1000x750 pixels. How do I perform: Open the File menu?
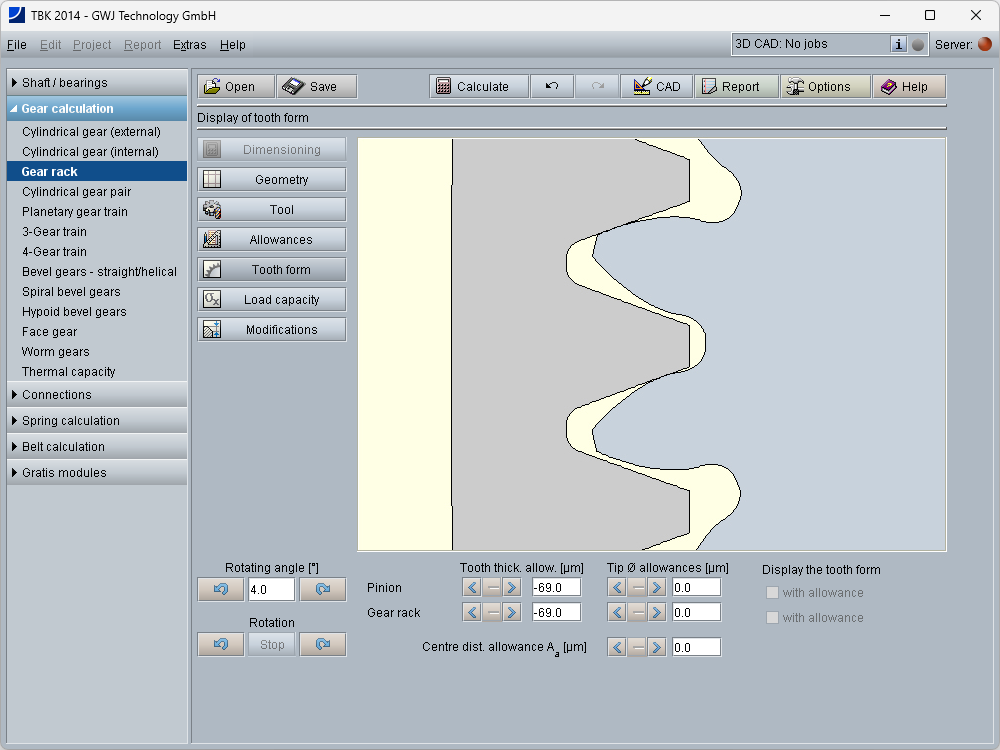[16, 45]
